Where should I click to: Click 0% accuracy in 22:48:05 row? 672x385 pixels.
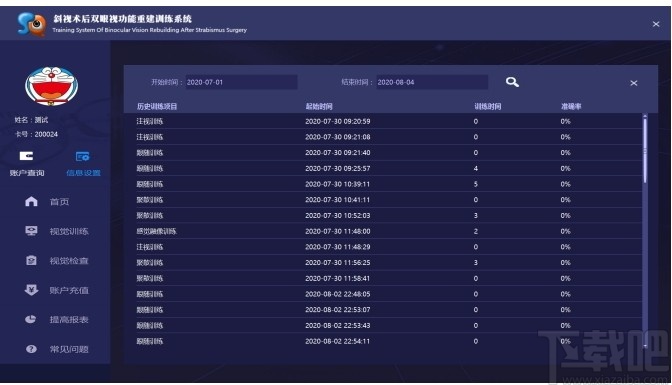click(x=565, y=294)
